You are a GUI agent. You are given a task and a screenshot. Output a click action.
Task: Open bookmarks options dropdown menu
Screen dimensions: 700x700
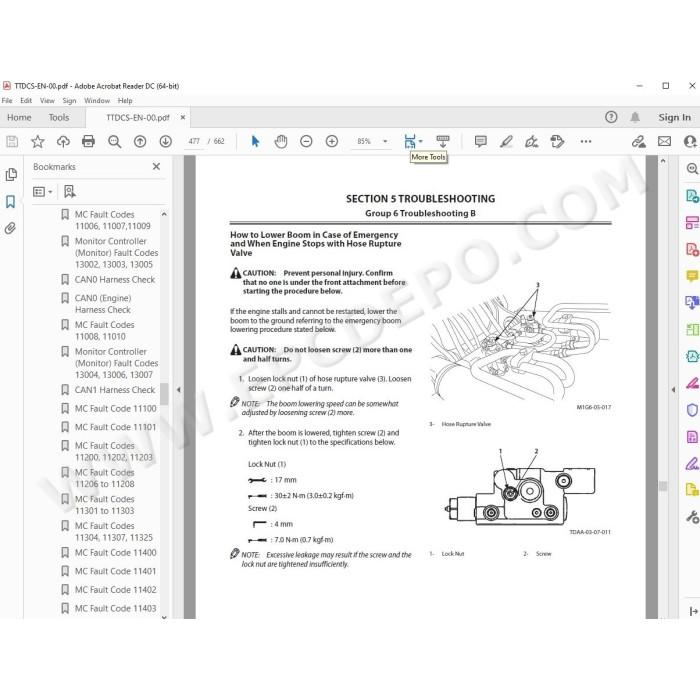(x=43, y=192)
